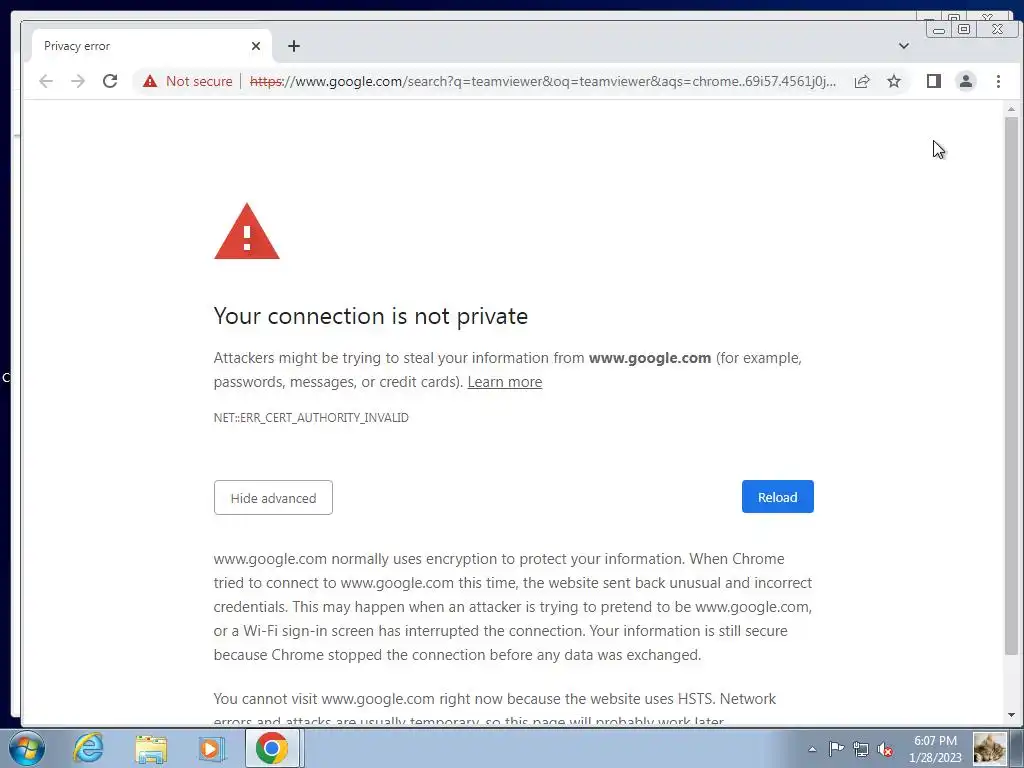Launch Internet Explorer from the taskbar
This screenshot has height=768, width=1024.
tap(88, 748)
